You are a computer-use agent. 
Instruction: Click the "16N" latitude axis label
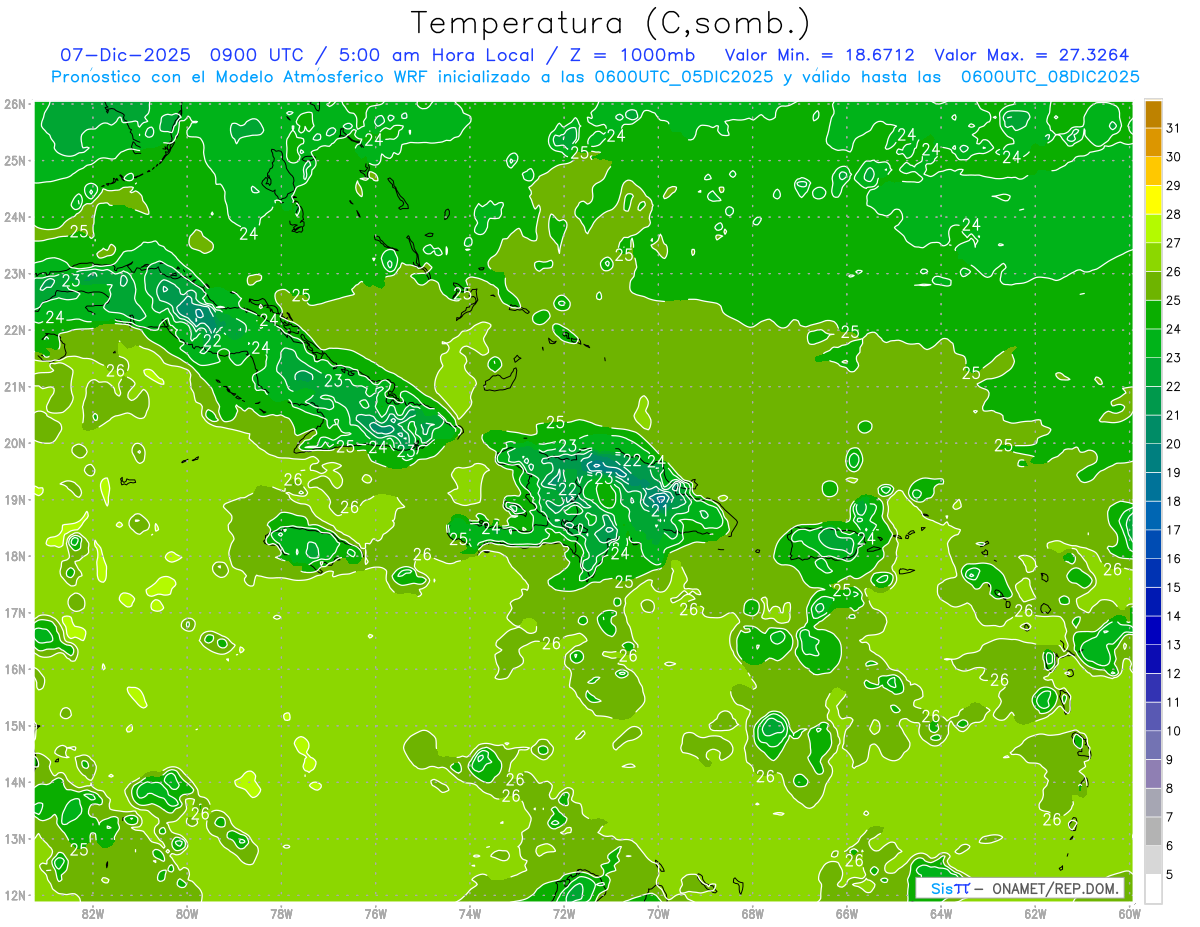coord(14,669)
